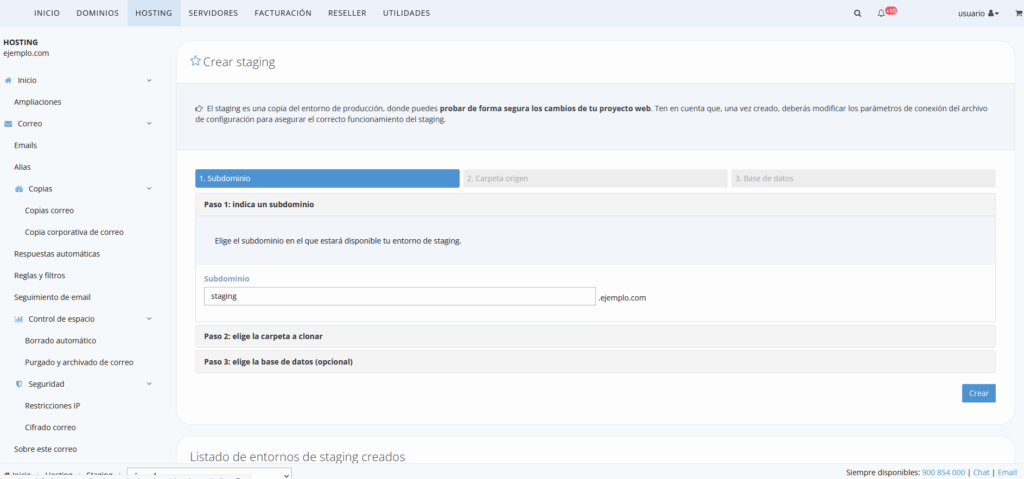Open the RESELLER top menu
Viewport: 1024px width, 479px height.
point(347,13)
